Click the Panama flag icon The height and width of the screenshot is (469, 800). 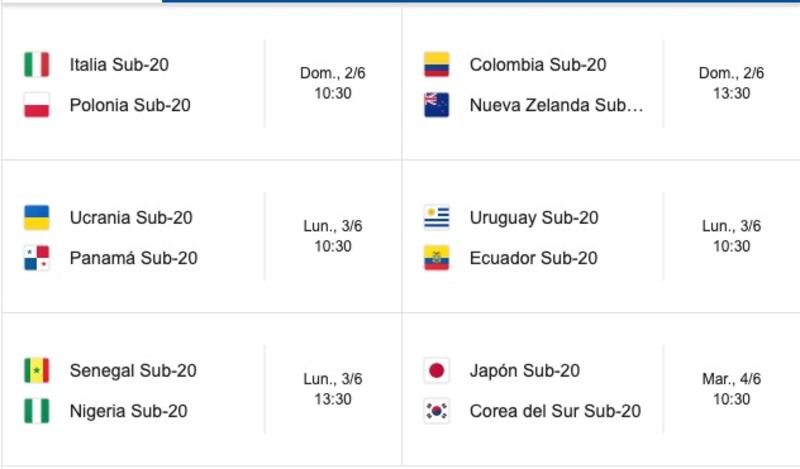(x=37, y=258)
